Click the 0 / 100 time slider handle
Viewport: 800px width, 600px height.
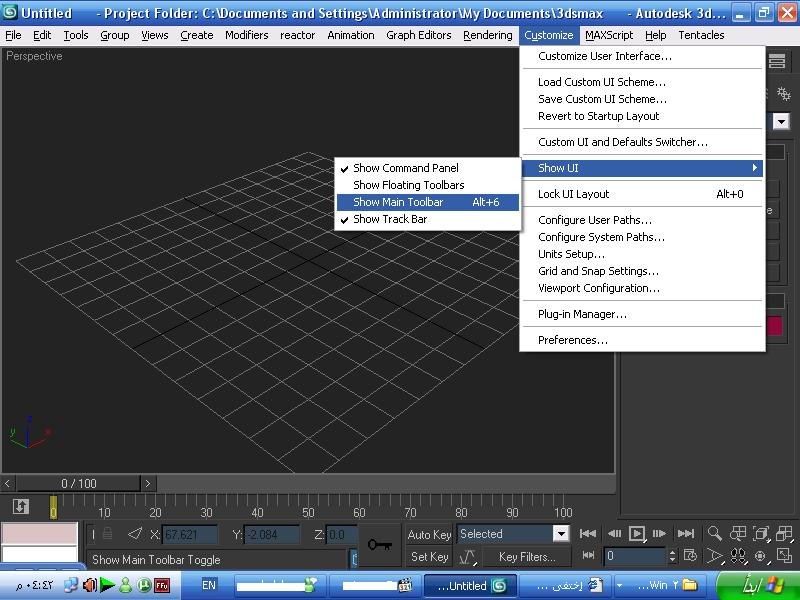coord(78,483)
